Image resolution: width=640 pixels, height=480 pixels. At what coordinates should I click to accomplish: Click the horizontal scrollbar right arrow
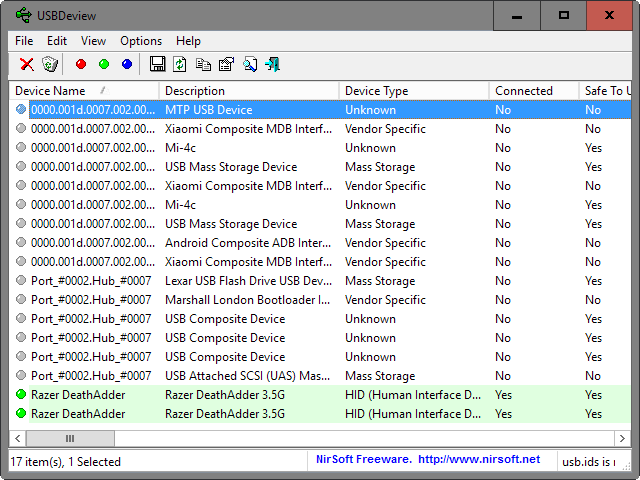(622, 438)
